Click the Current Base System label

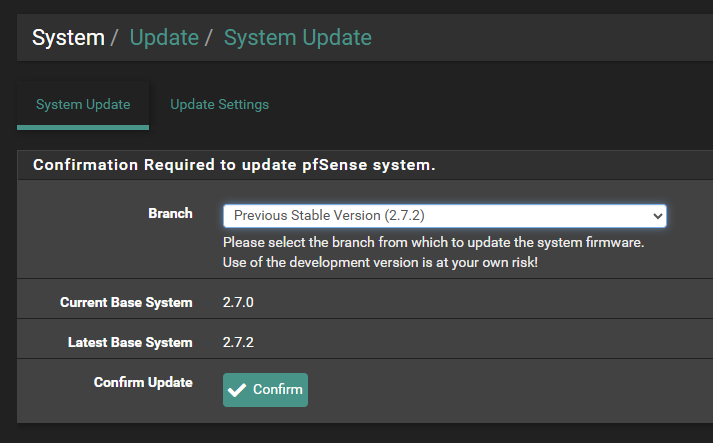pos(126,302)
